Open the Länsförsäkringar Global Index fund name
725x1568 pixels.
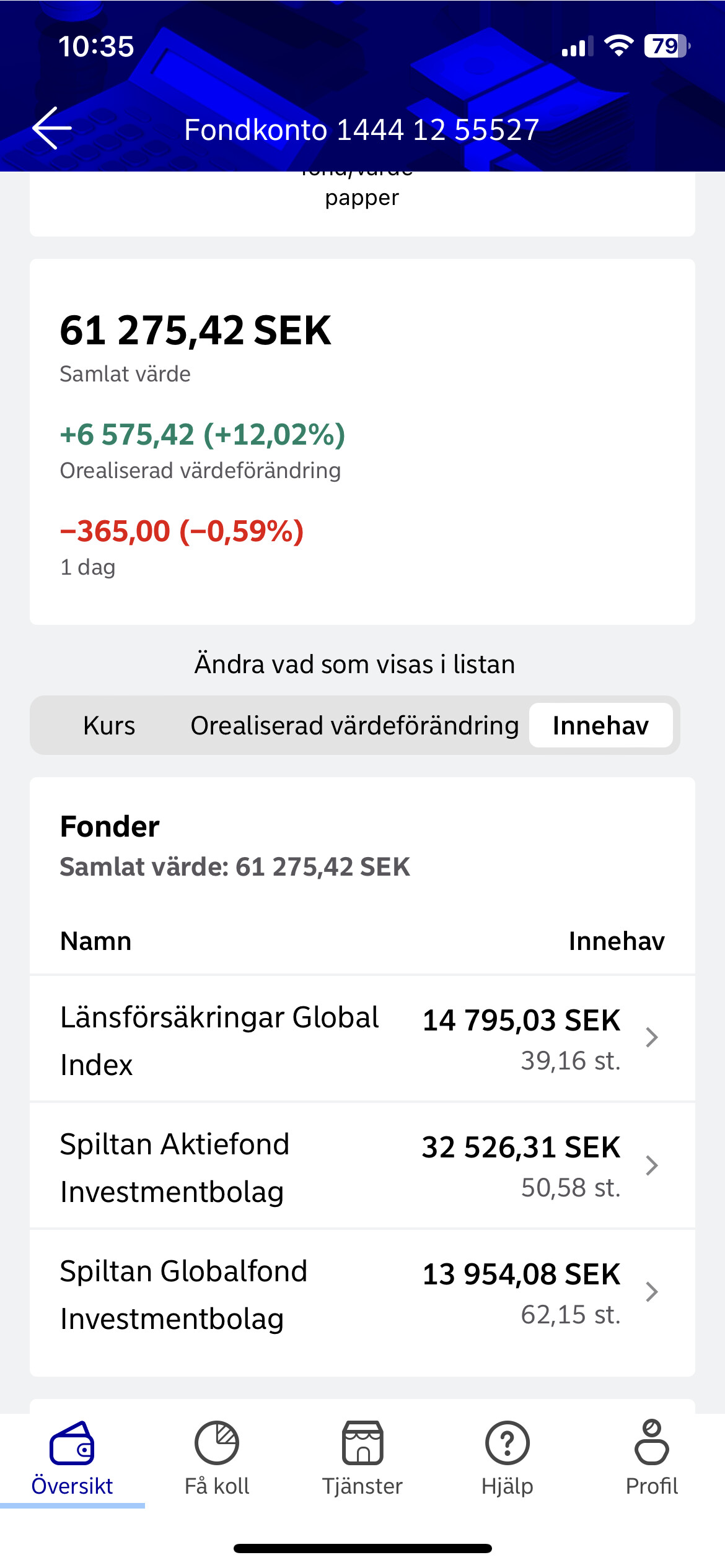(219, 1040)
